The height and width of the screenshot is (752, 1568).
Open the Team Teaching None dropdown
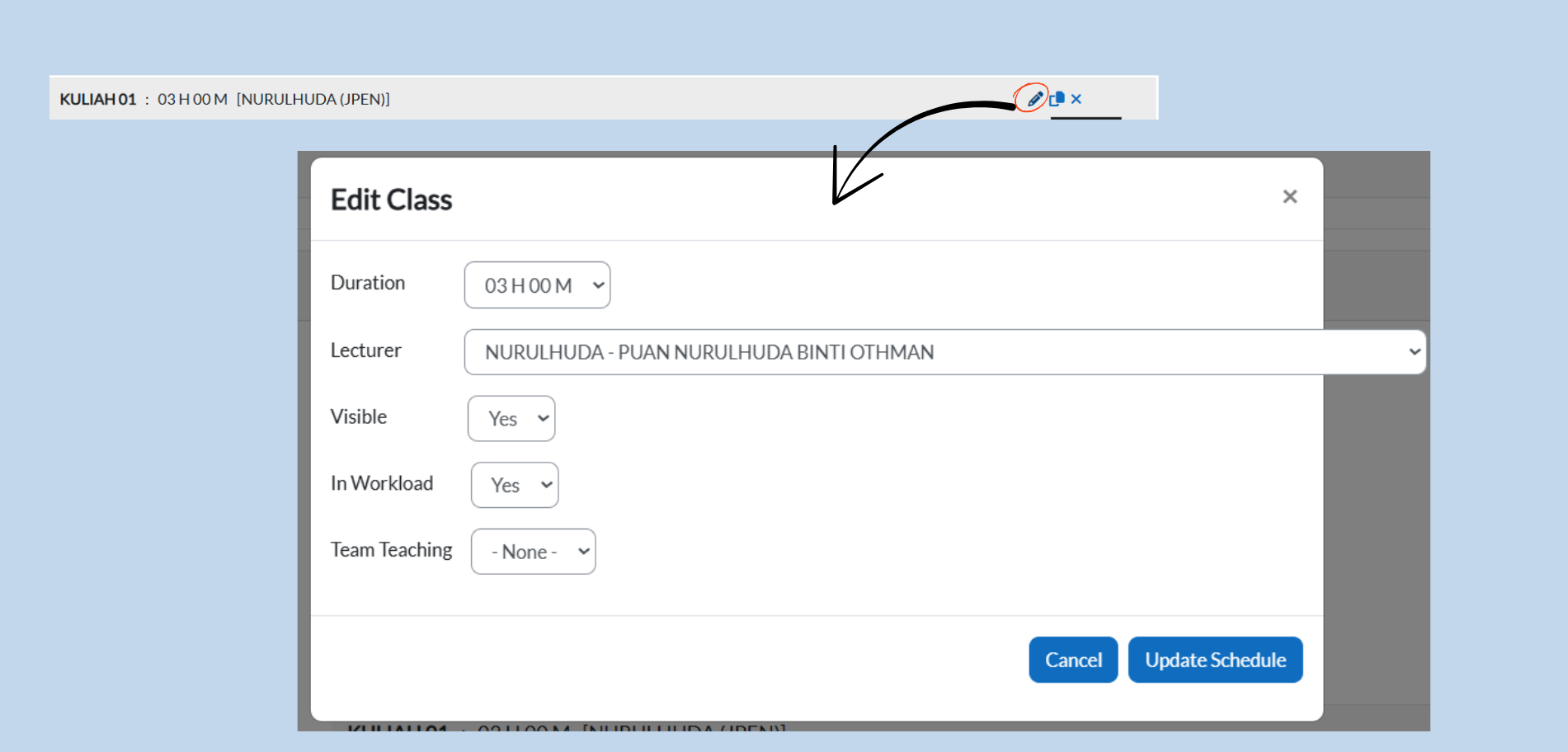coord(533,552)
